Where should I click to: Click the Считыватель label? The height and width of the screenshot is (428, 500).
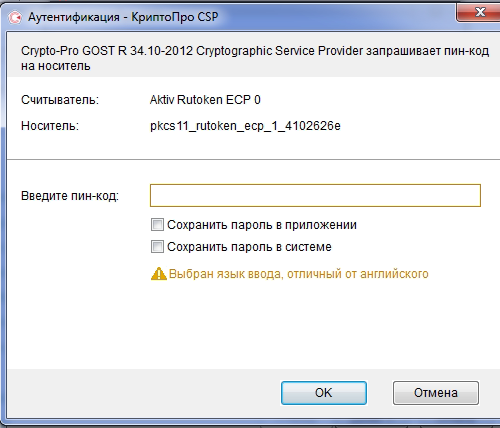tap(60, 100)
